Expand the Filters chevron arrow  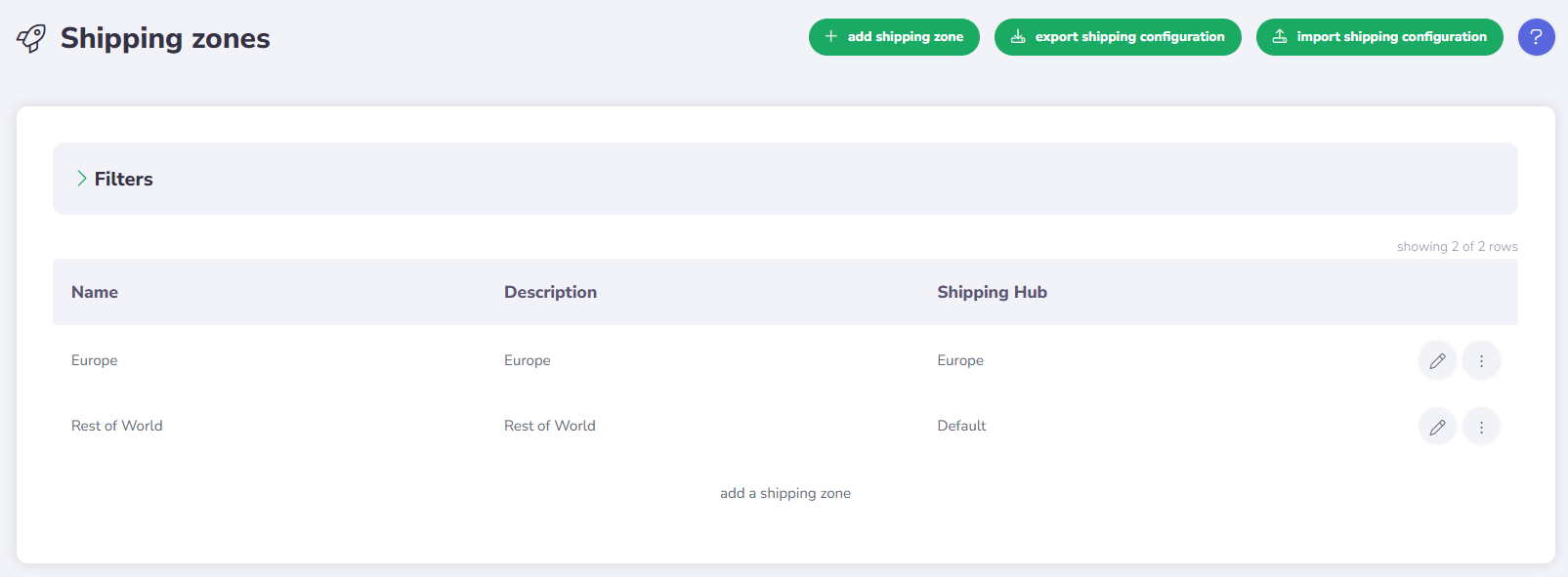click(x=82, y=179)
